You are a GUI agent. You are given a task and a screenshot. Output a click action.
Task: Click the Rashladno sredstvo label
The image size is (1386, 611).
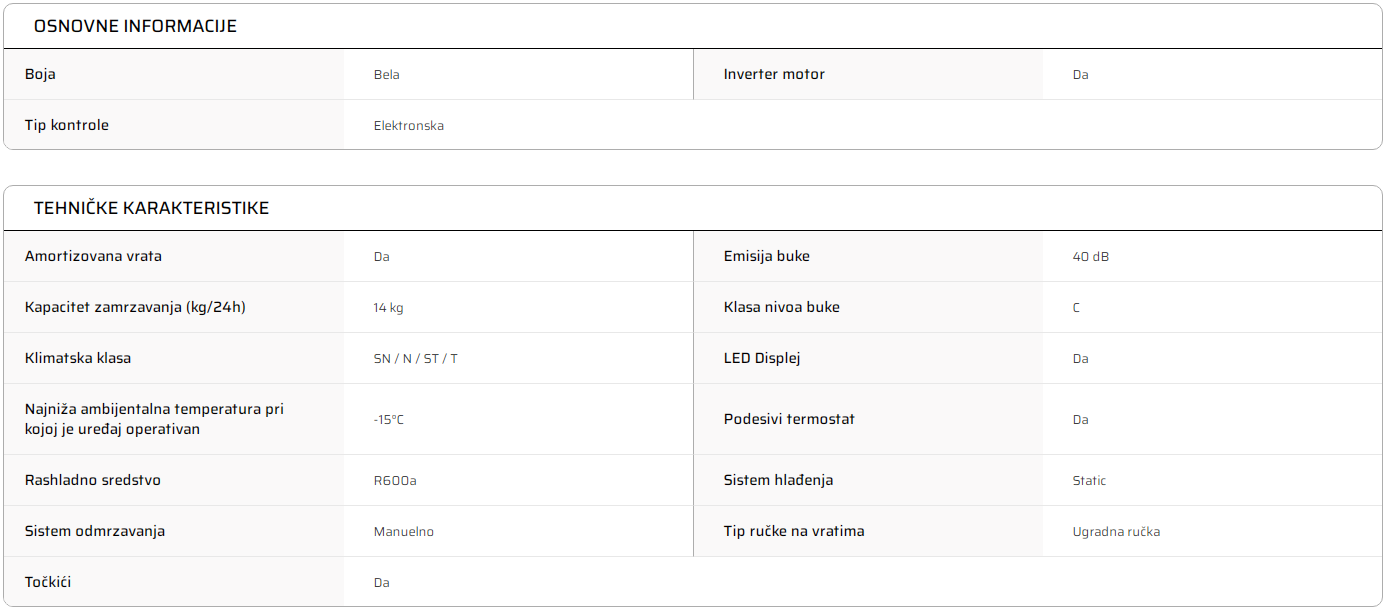pyautogui.click(x=93, y=480)
